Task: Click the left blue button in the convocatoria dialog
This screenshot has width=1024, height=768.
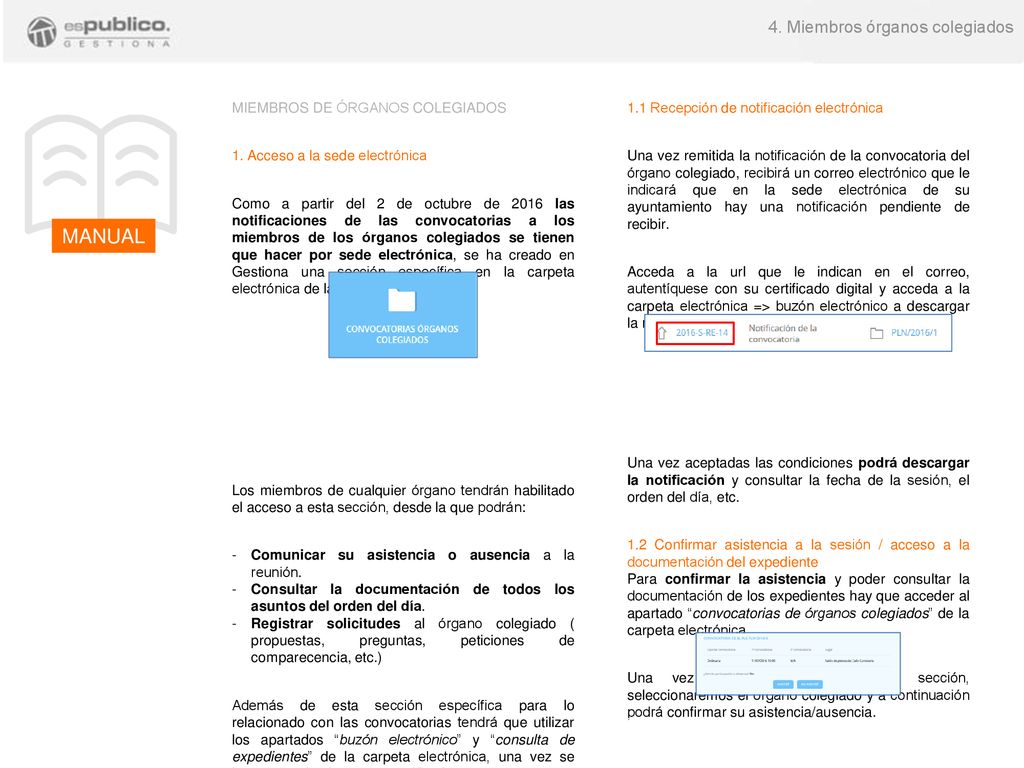Action: click(782, 684)
